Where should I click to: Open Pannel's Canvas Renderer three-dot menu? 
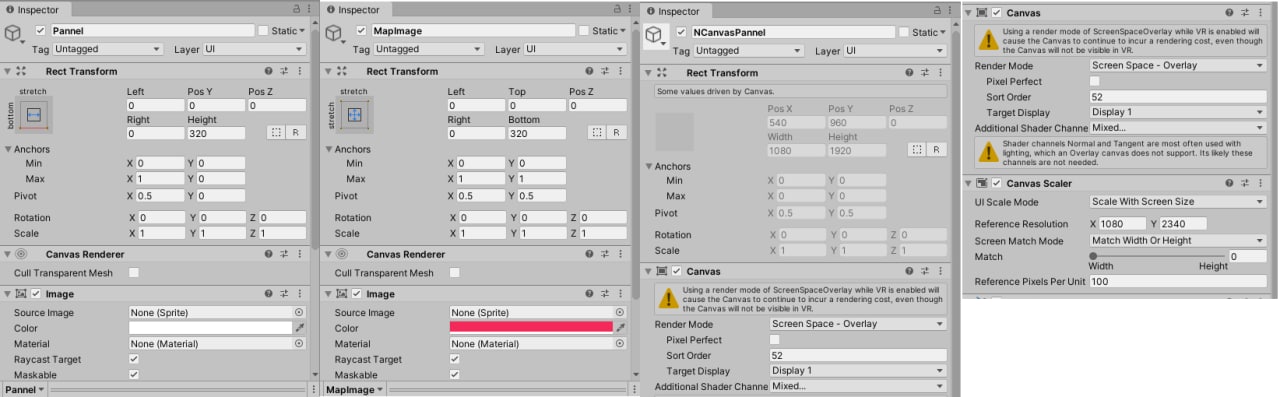click(x=300, y=254)
